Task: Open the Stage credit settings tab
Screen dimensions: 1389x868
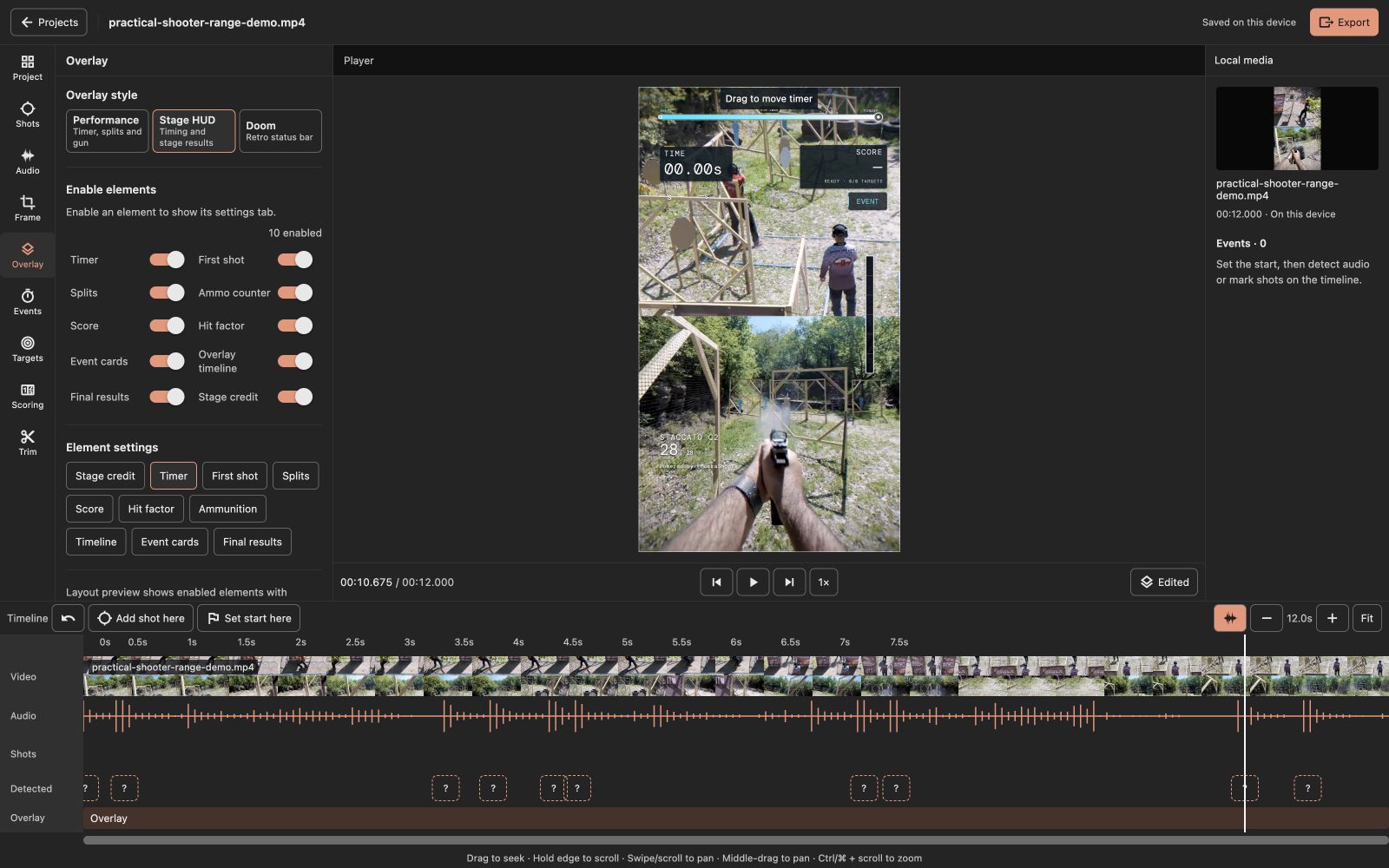Action: pyautogui.click(x=105, y=476)
